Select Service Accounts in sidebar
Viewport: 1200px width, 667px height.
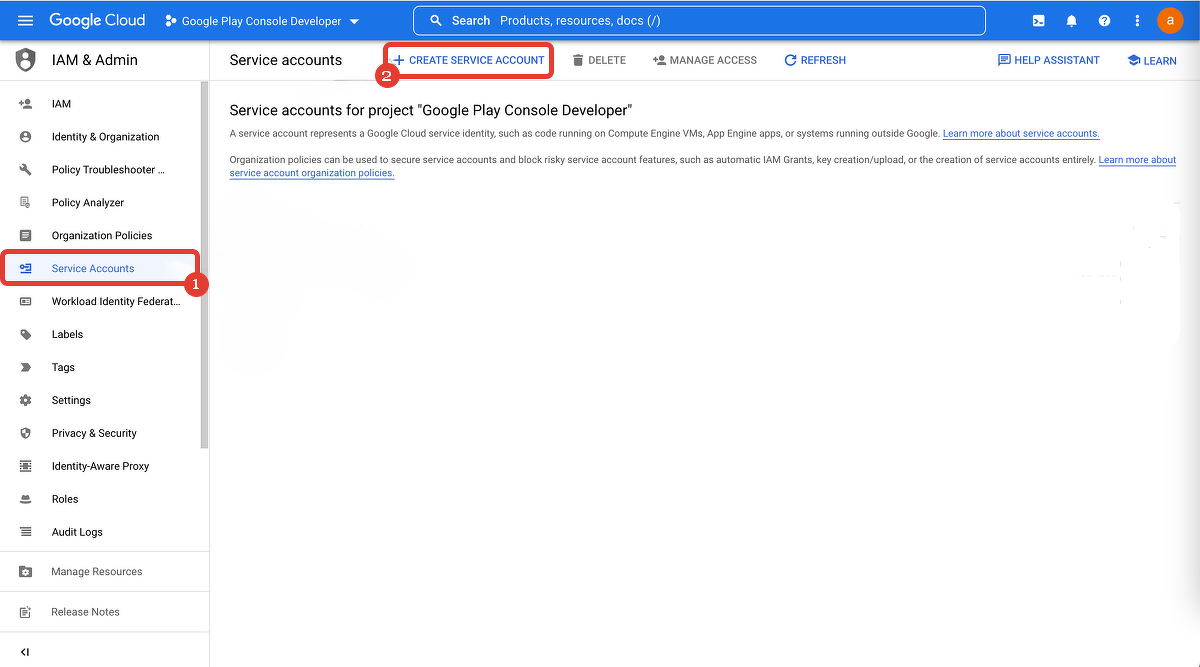point(100,269)
